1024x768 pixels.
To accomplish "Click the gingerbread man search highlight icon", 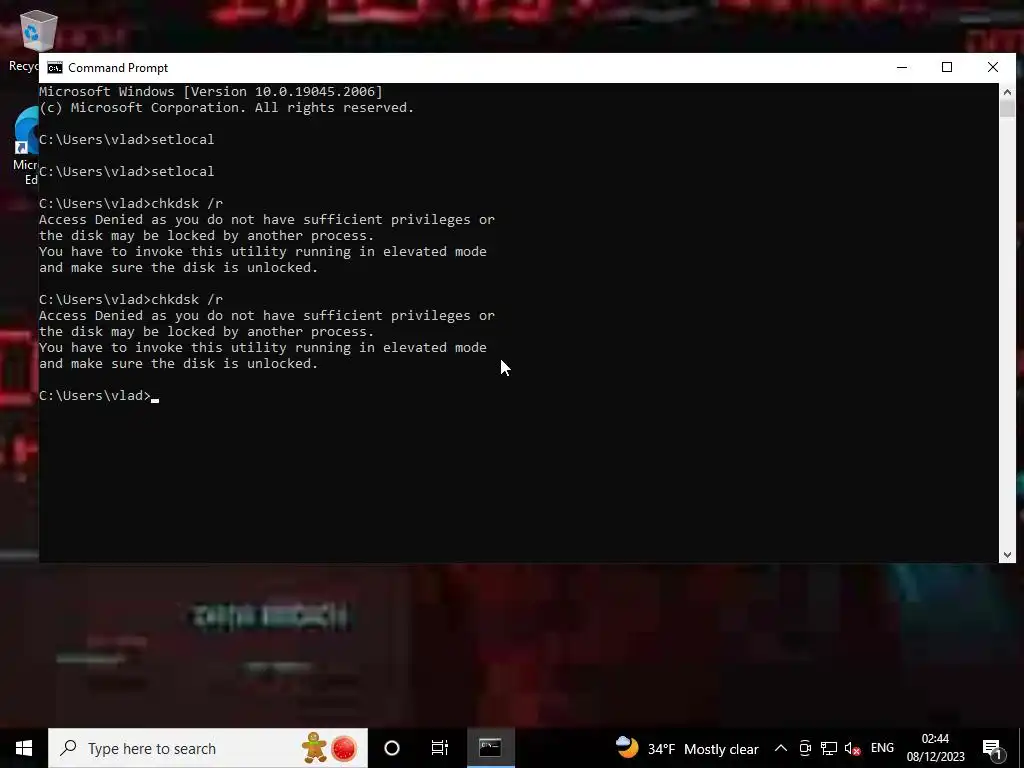I will tap(314, 748).
